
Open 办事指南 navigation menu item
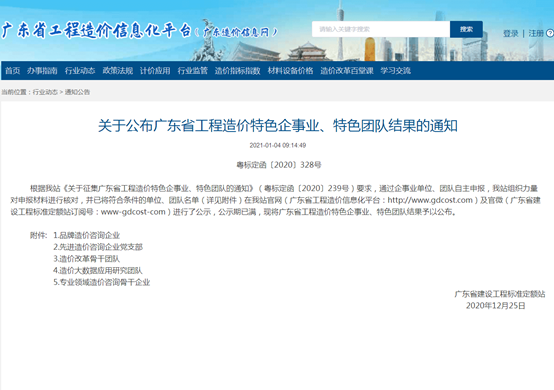[42, 71]
